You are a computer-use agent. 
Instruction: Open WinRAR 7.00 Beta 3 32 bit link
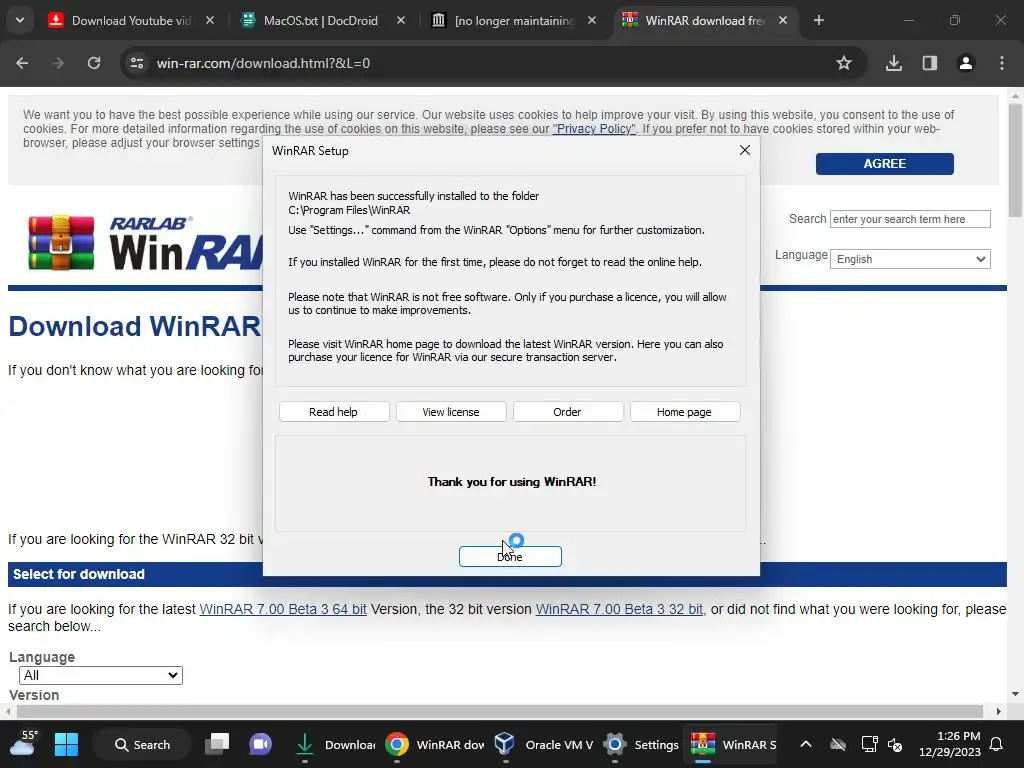[x=620, y=609]
